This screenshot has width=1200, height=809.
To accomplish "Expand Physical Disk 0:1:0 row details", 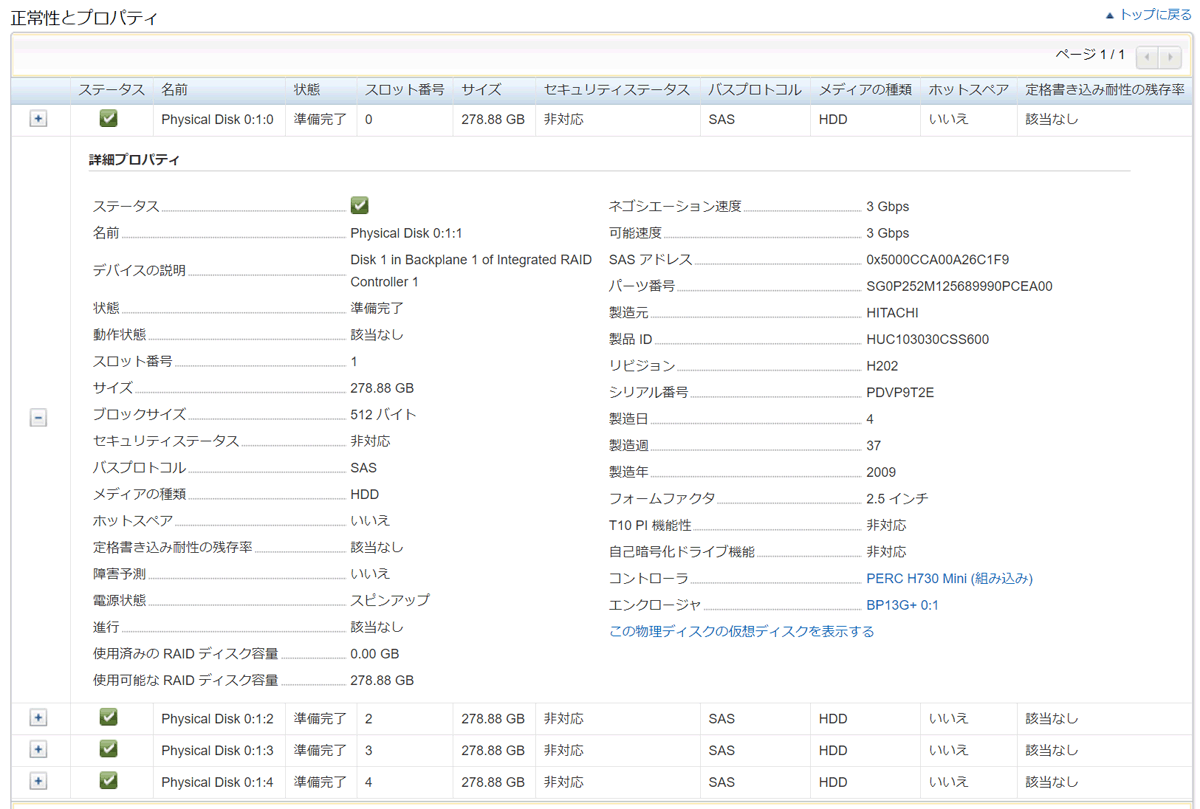I will (x=38, y=119).
